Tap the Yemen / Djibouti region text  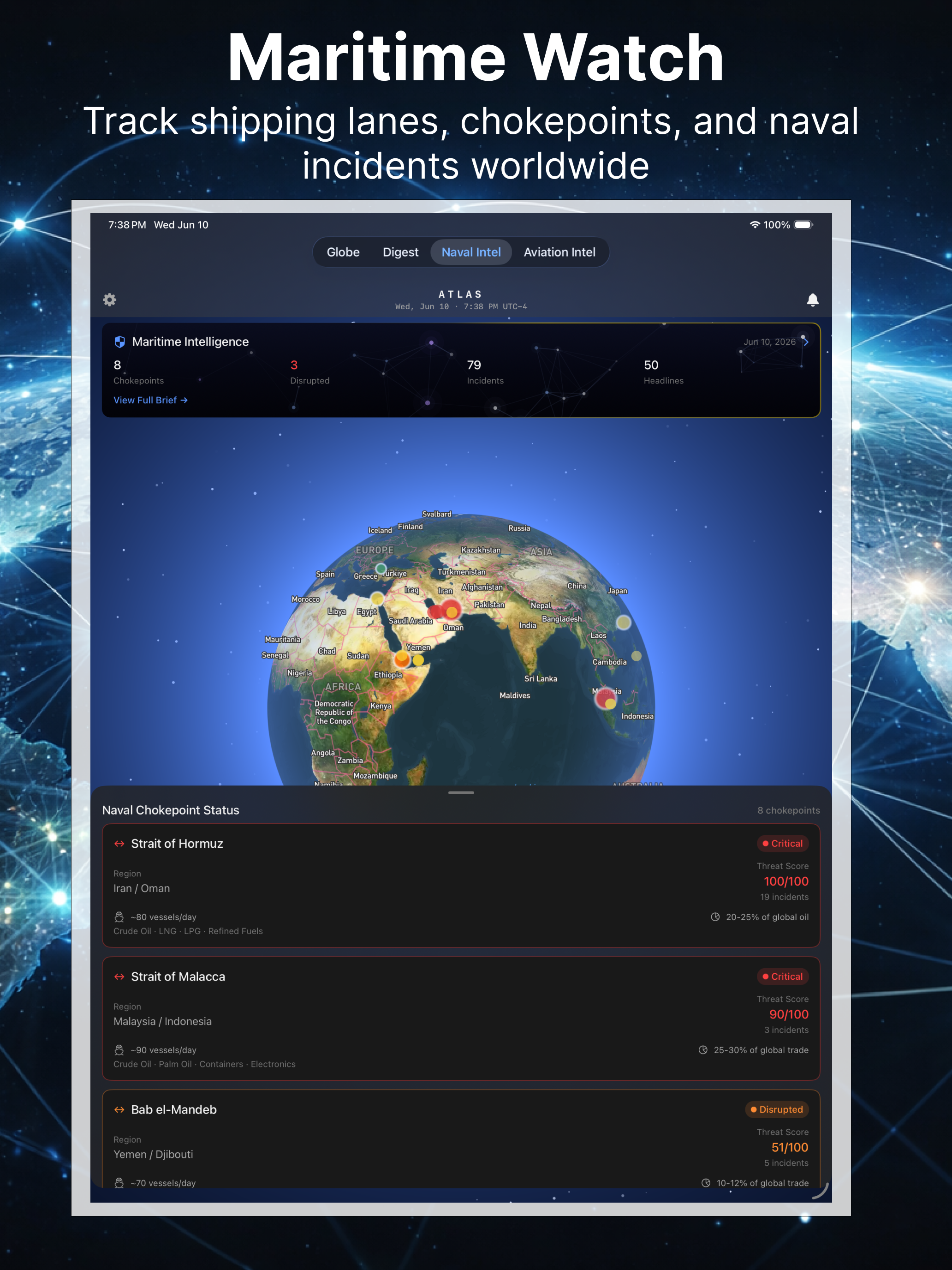pyautogui.click(x=153, y=1154)
